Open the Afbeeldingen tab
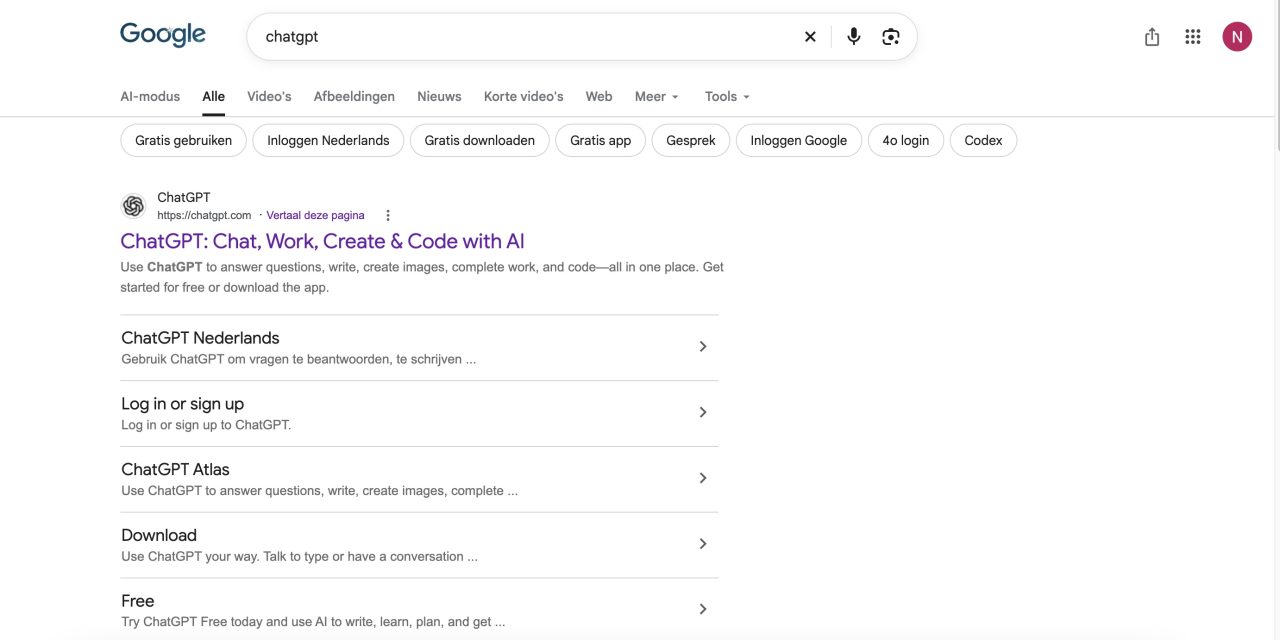The image size is (1280, 640). (354, 96)
